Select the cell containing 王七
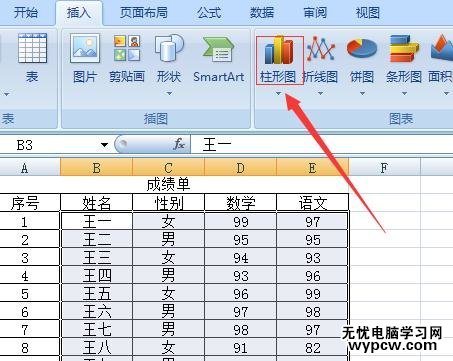The image size is (453, 361). click(96, 329)
